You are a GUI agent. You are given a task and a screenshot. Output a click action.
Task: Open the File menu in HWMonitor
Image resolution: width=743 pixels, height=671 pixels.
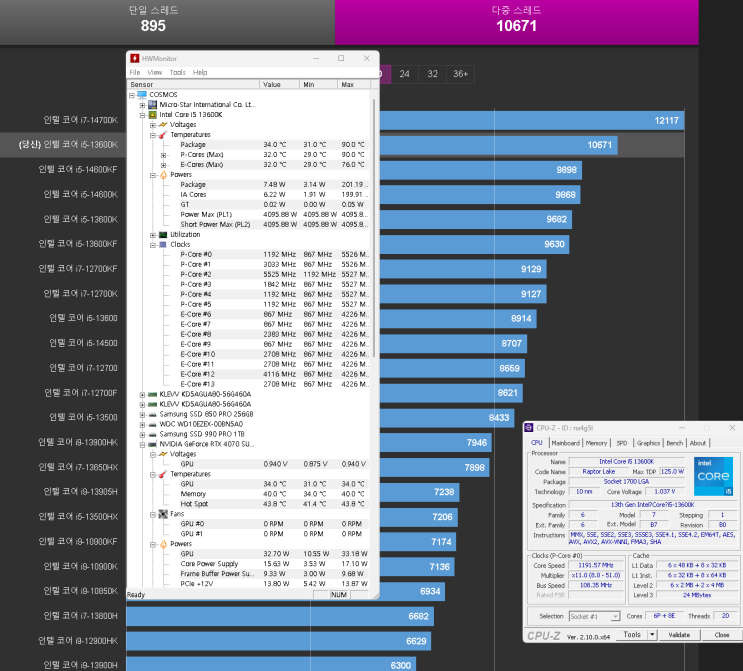pos(135,73)
